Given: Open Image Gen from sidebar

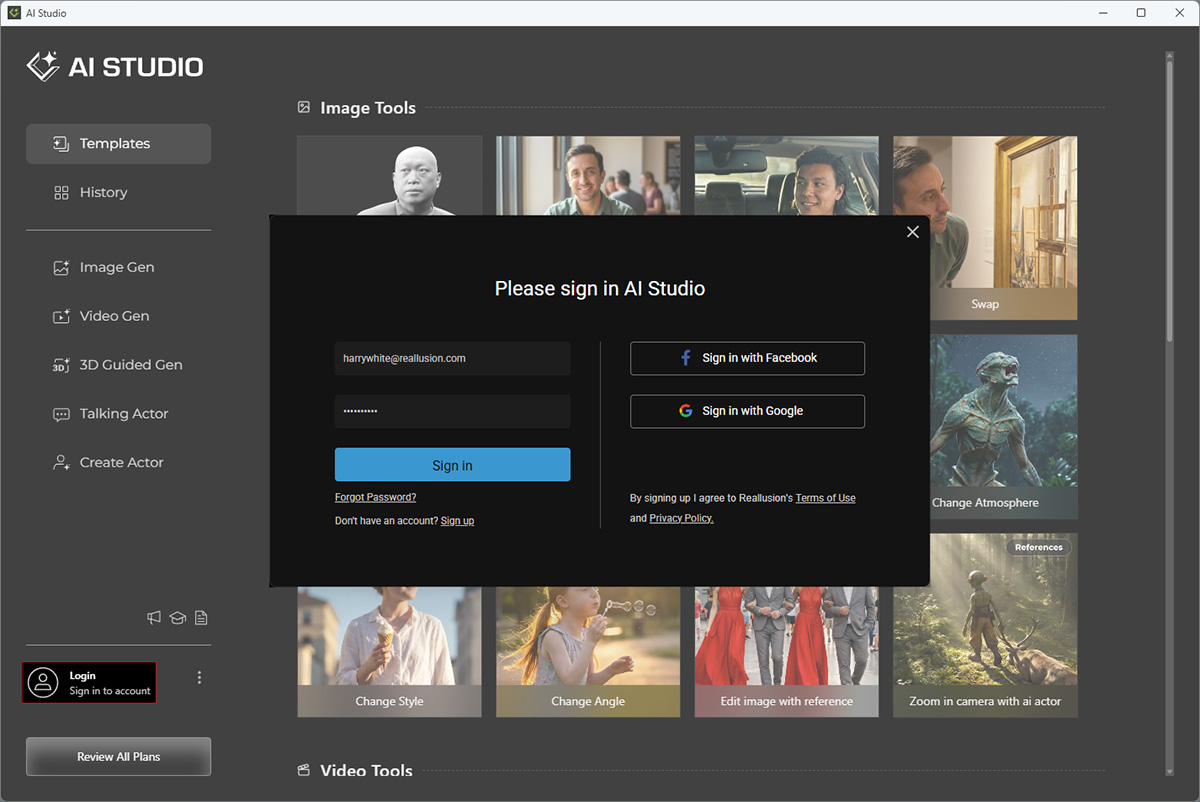Looking at the screenshot, I should [x=118, y=267].
